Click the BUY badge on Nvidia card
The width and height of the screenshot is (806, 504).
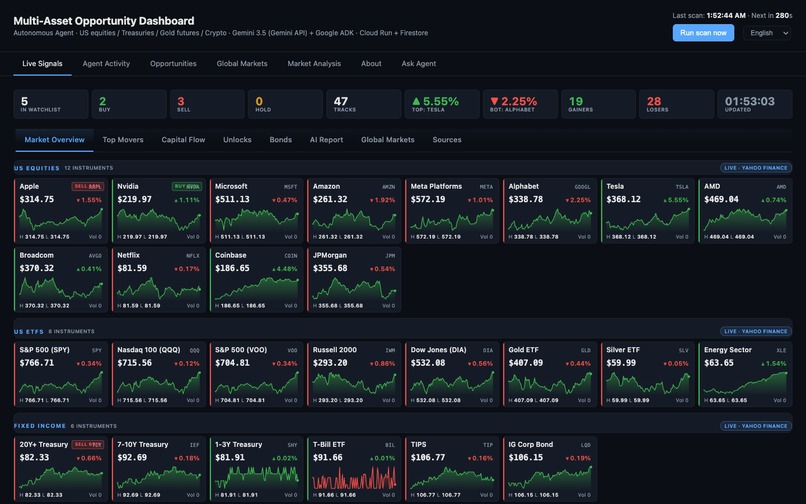(187, 187)
